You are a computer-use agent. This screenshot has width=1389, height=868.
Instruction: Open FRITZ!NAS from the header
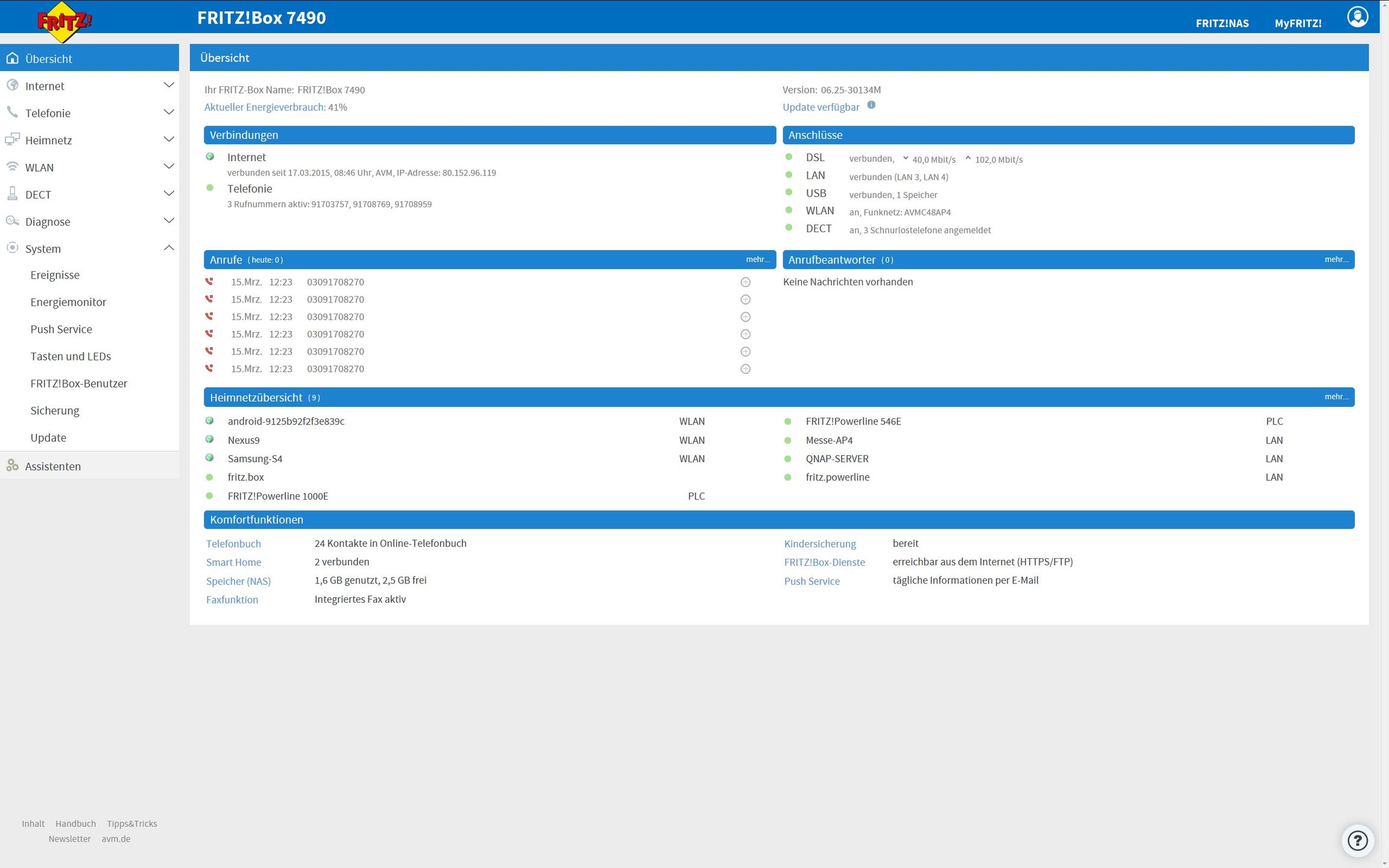pyautogui.click(x=1222, y=24)
